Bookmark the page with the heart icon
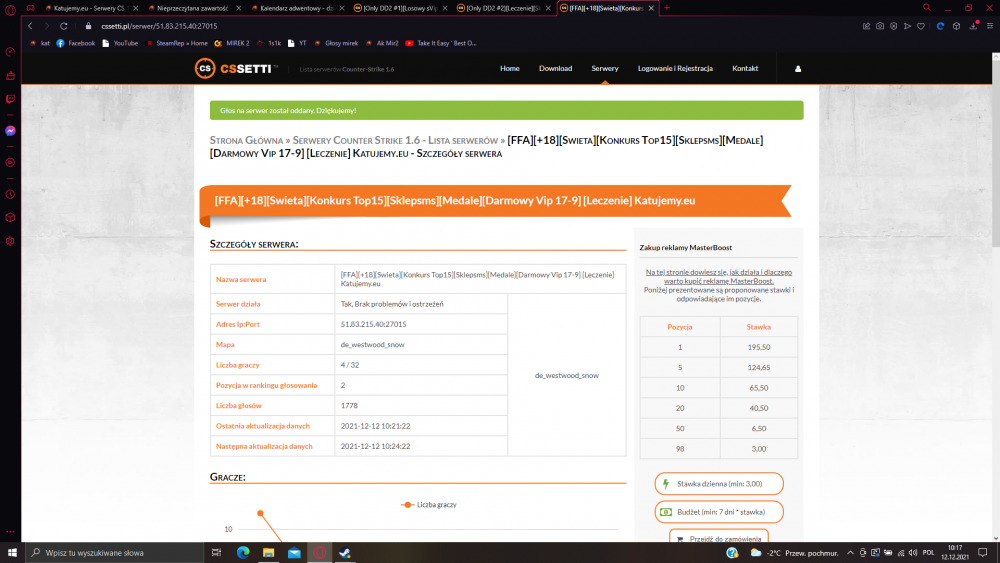The image size is (1000, 563). pos(921,26)
